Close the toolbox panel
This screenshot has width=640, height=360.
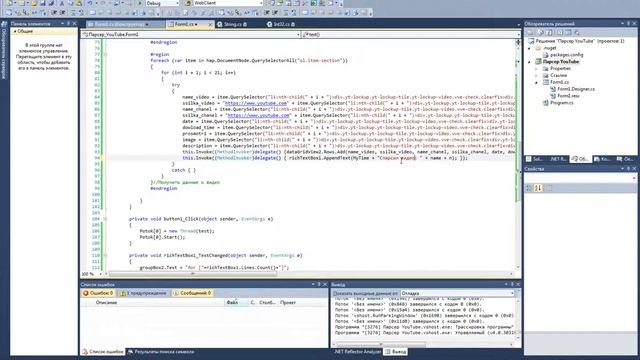pyautogui.click(x=74, y=24)
